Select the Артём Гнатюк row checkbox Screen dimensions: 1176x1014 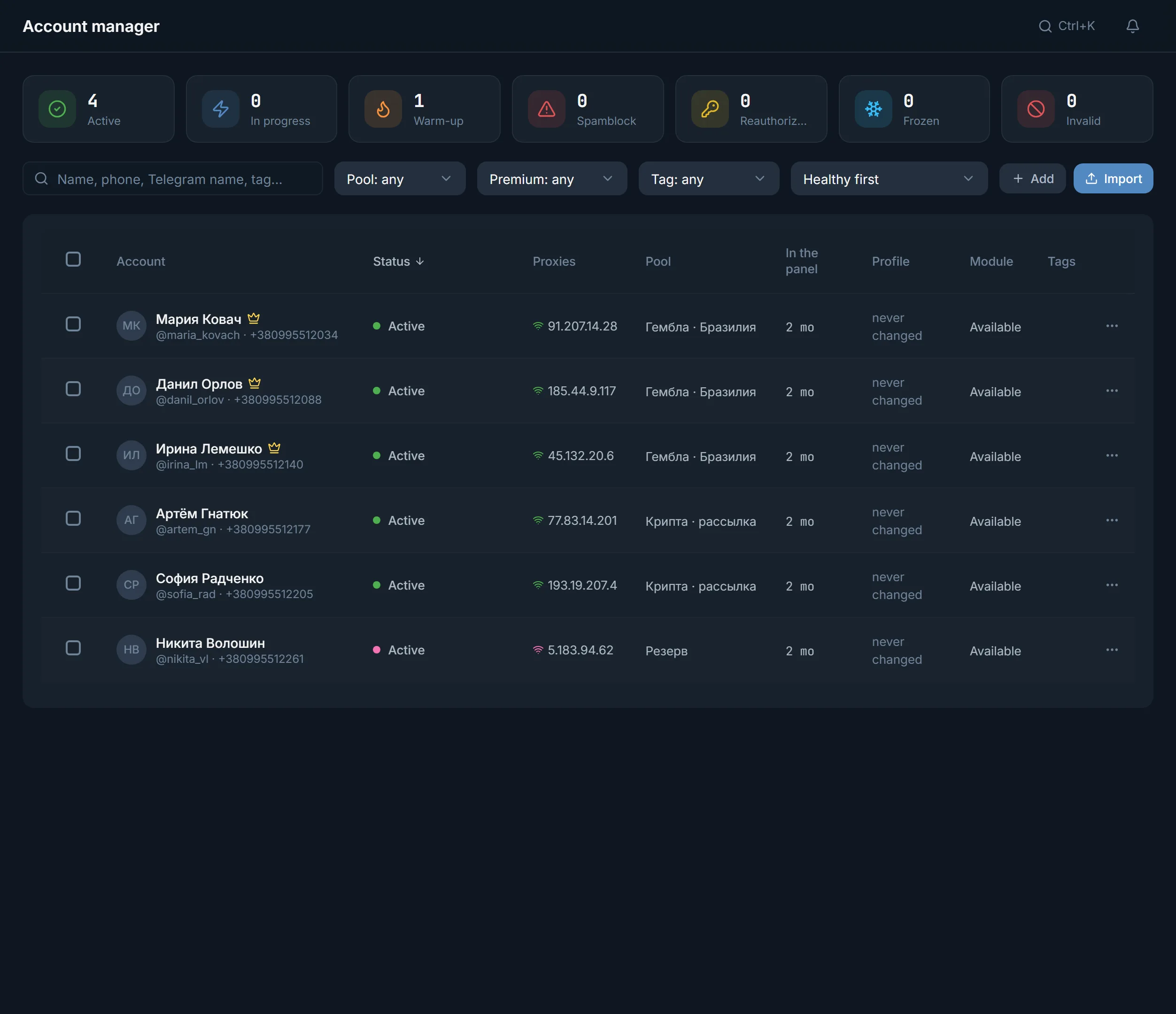(x=73, y=518)
